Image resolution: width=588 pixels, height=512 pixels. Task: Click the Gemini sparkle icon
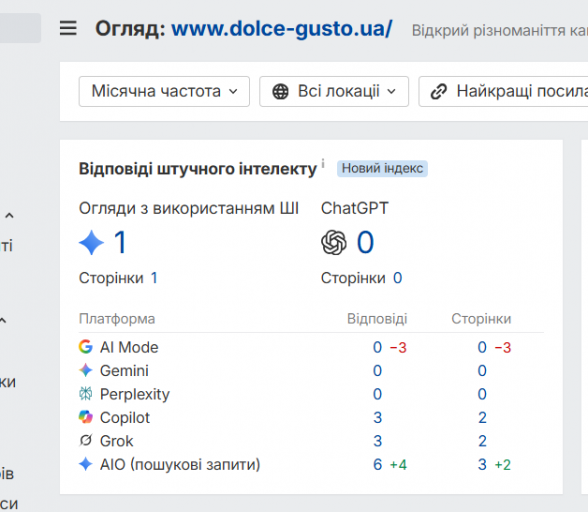(x=86, y=371)
